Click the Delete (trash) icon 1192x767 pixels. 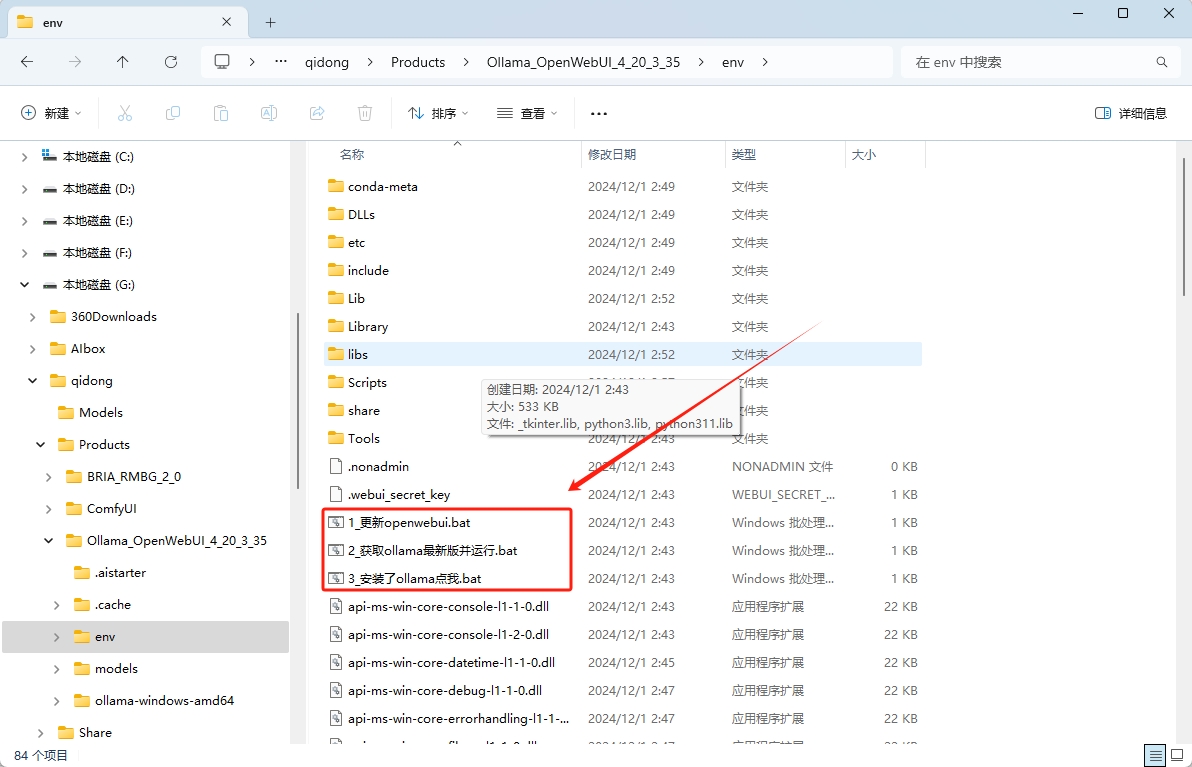coord(364,112)
